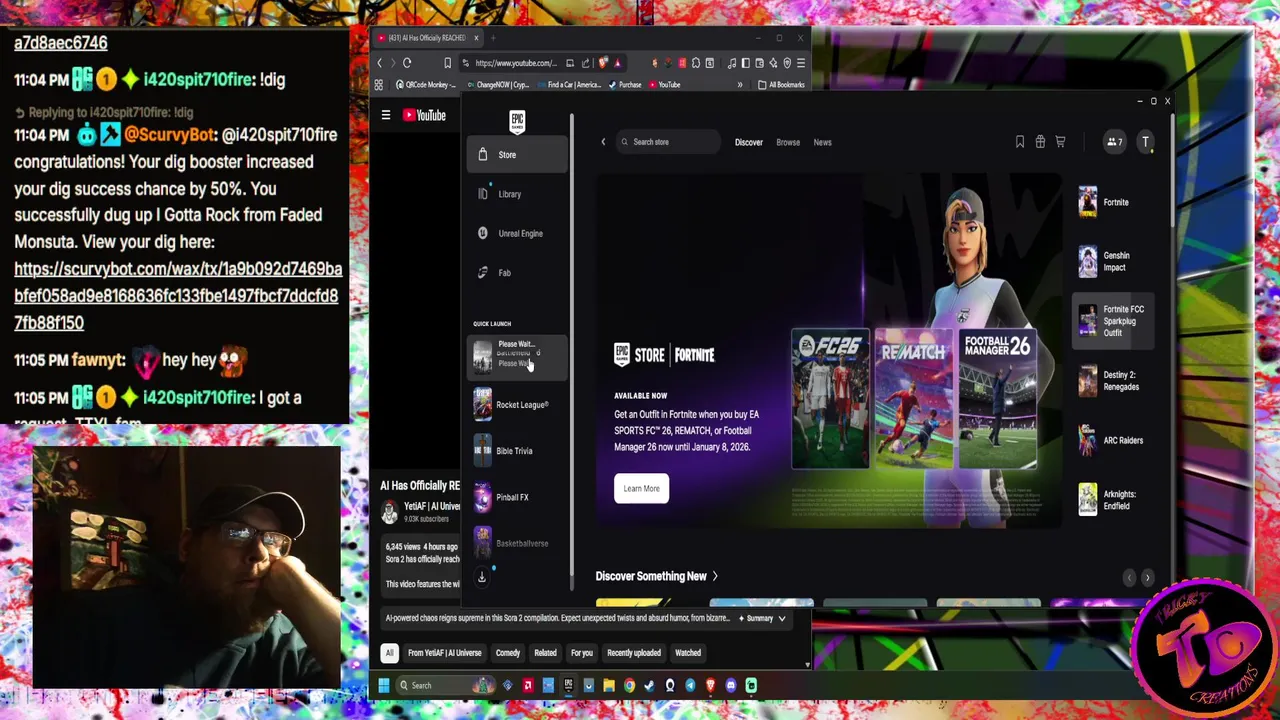The width and height of the screenshot is (1280, 720).
Task: Click the YouTube logo
Action: (x=425, y=115)
